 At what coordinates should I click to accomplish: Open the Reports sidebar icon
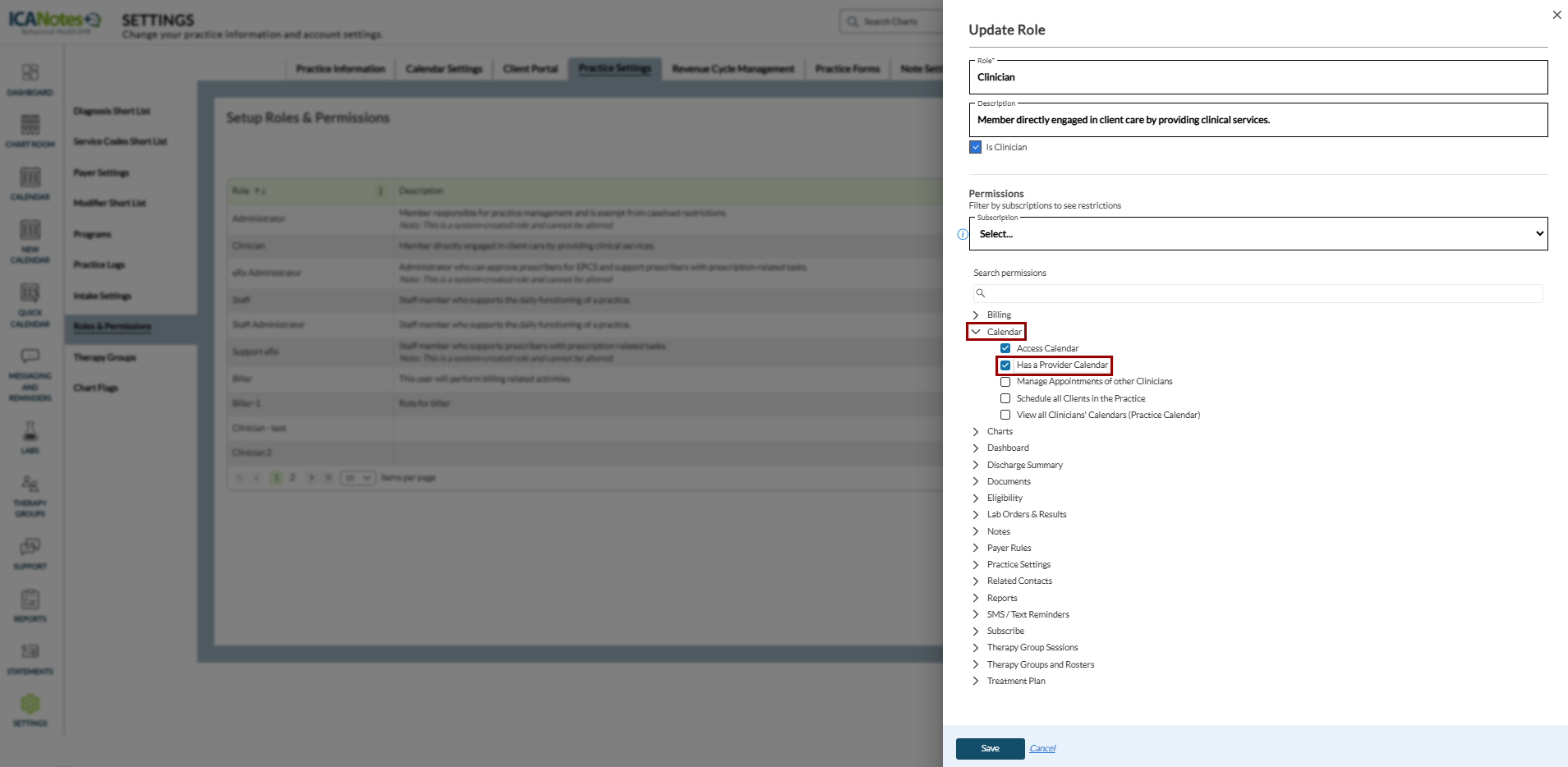point(30,605)
